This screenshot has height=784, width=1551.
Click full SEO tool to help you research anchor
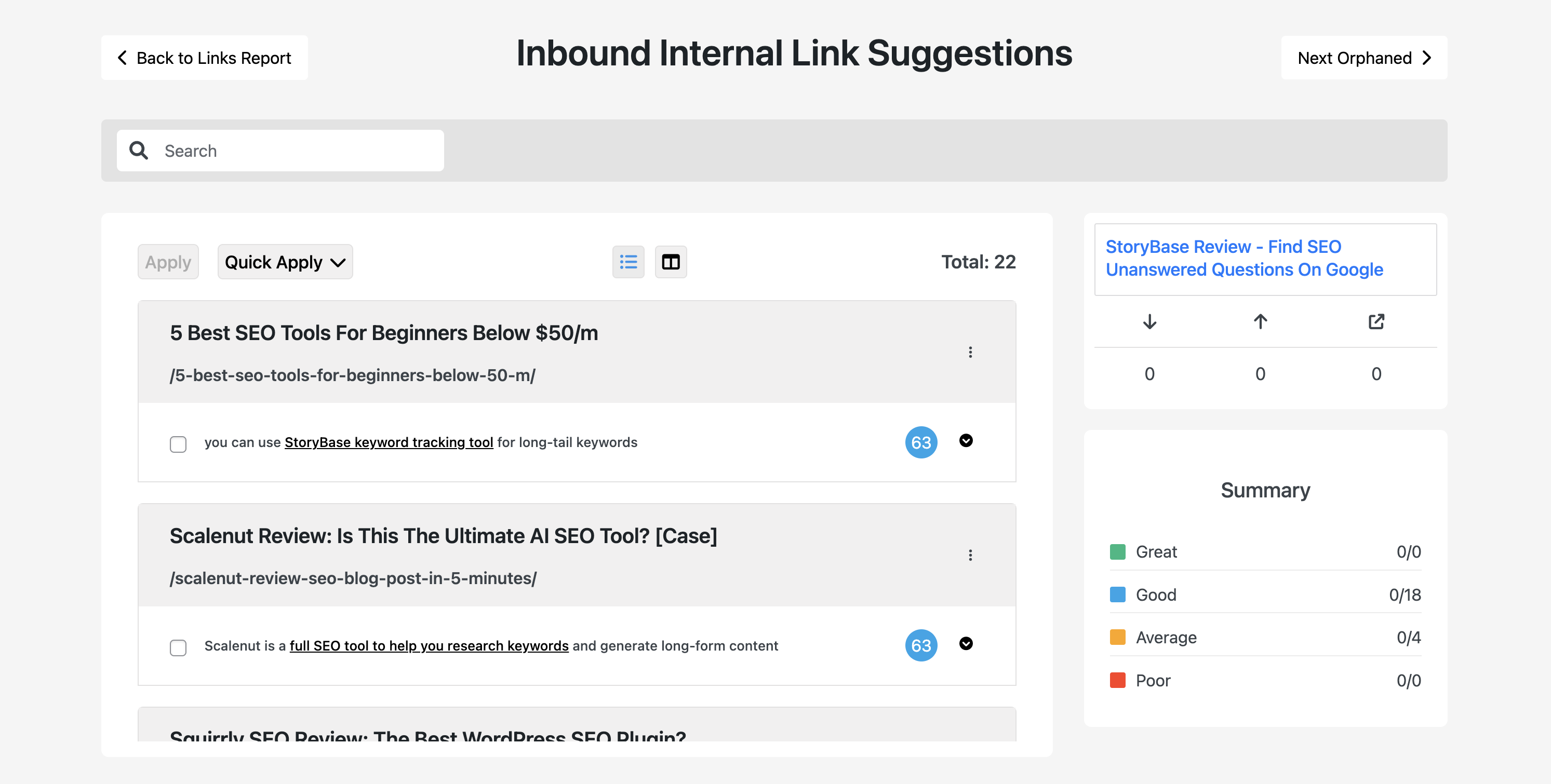pos(429,645)
